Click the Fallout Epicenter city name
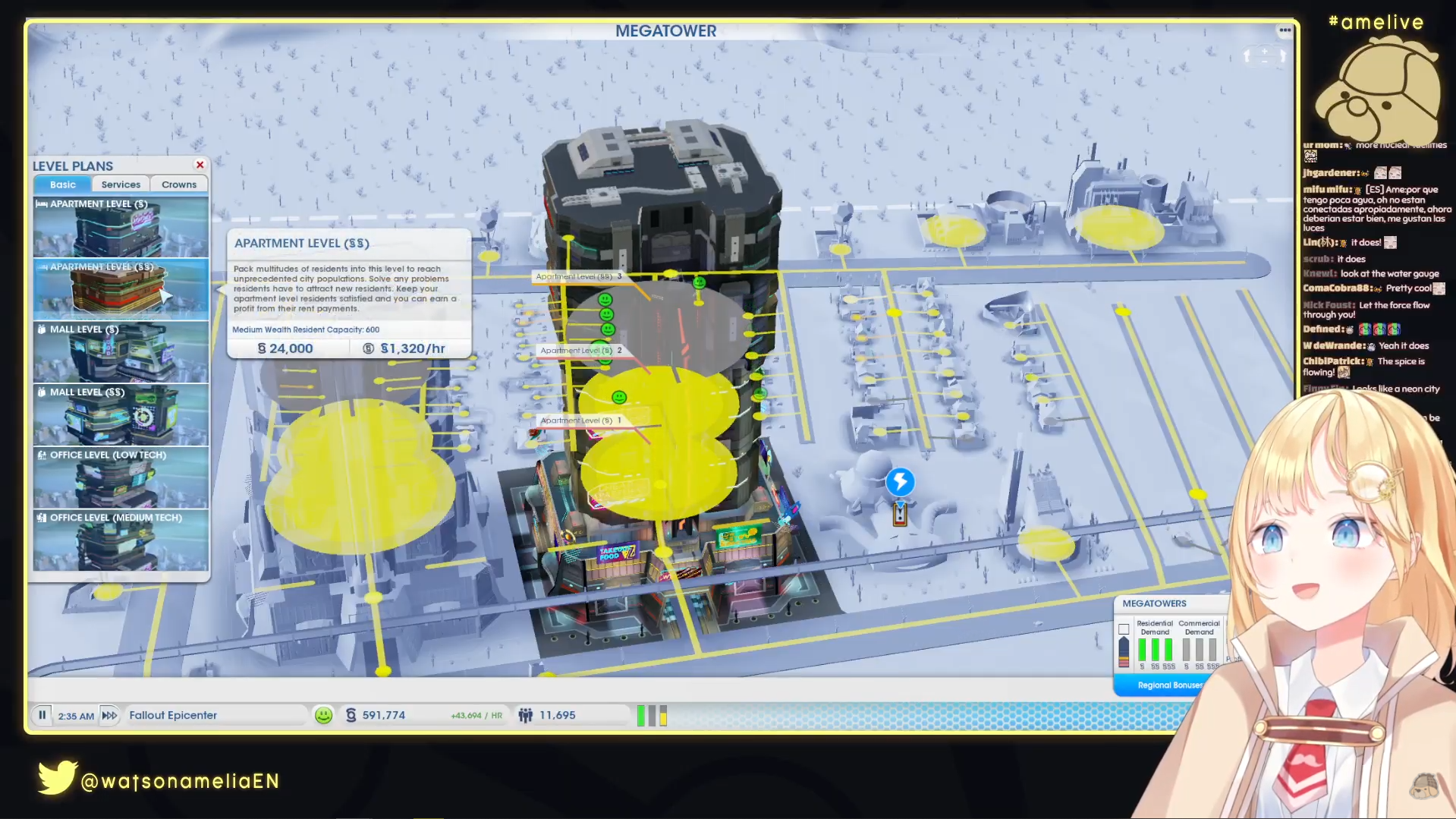Image resolution: width=1456 pixels, height=819 pixels. click(173, 715)
